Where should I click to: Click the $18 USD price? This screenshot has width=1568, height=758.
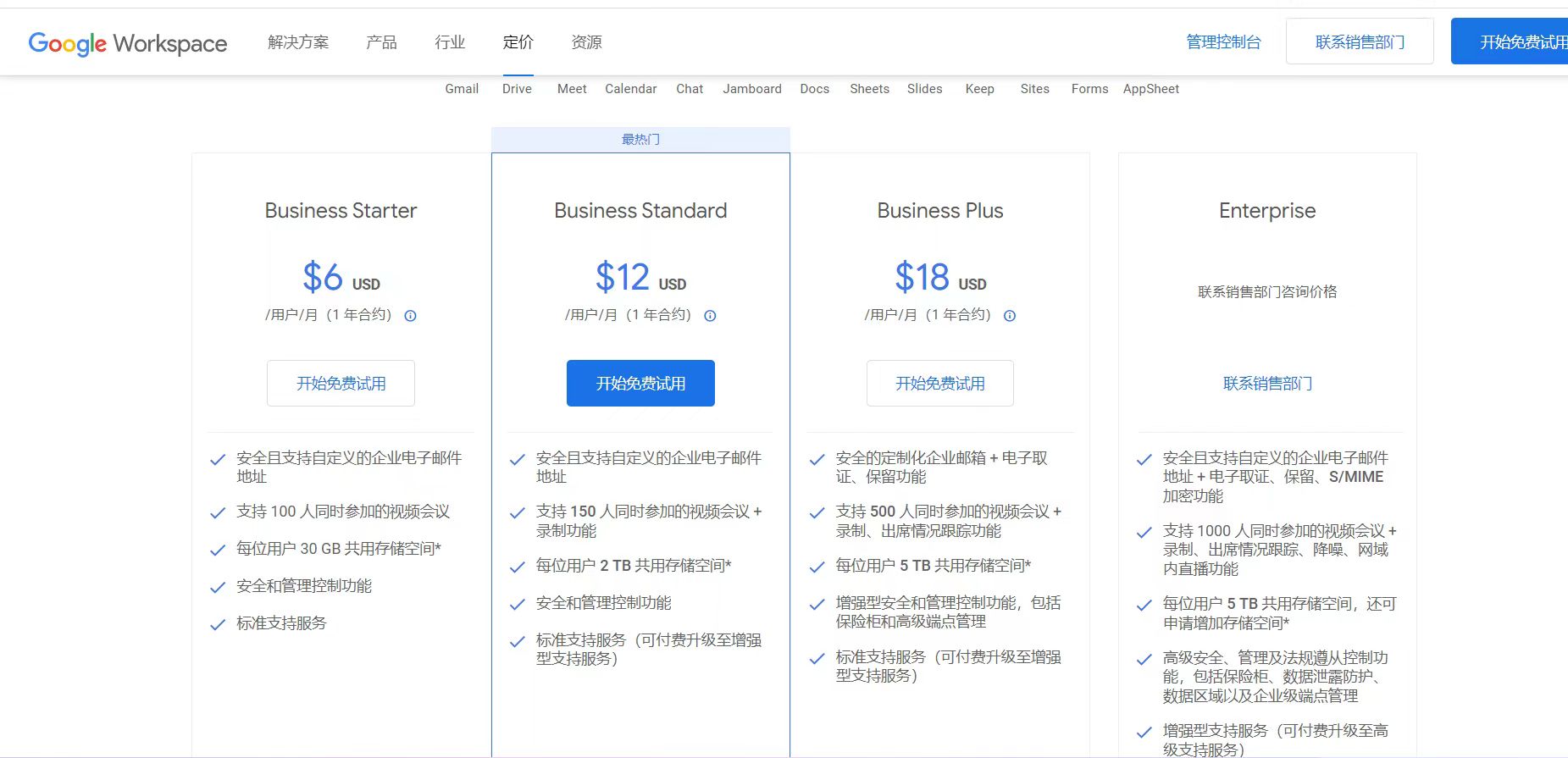[x=940, y=277]
